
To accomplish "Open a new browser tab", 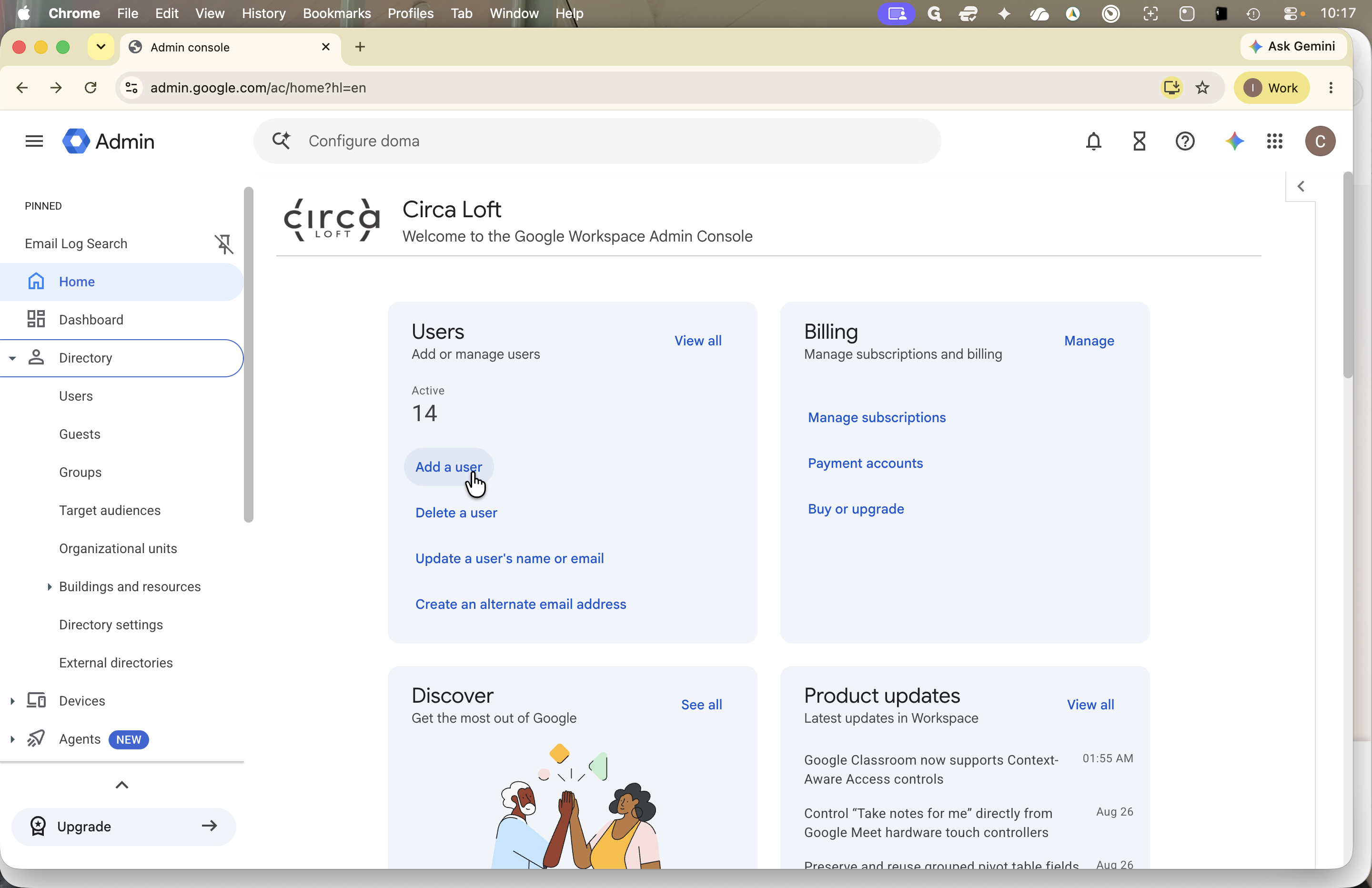I will (x=360, y=47).
